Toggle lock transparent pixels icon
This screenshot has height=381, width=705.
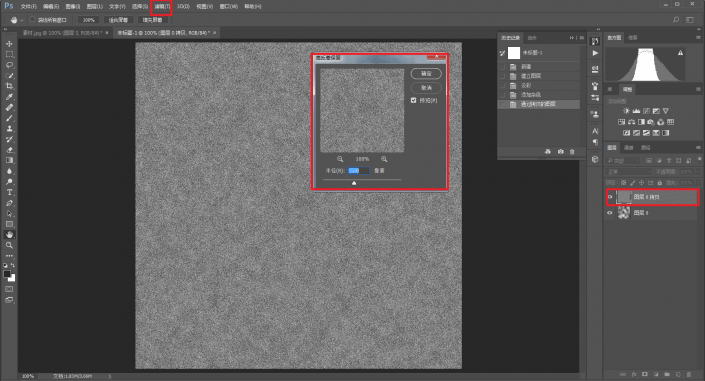[623, 183]
